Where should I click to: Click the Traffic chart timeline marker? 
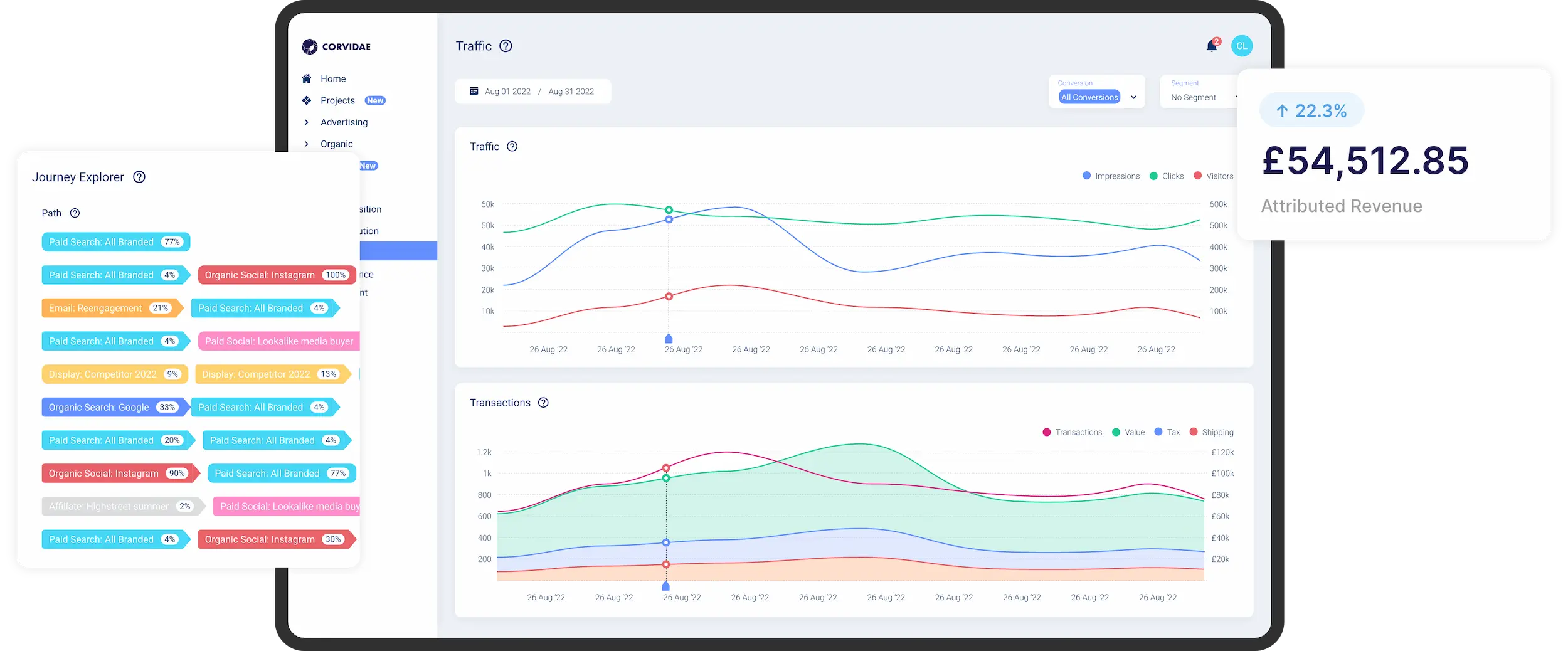(x=669, y=339)
